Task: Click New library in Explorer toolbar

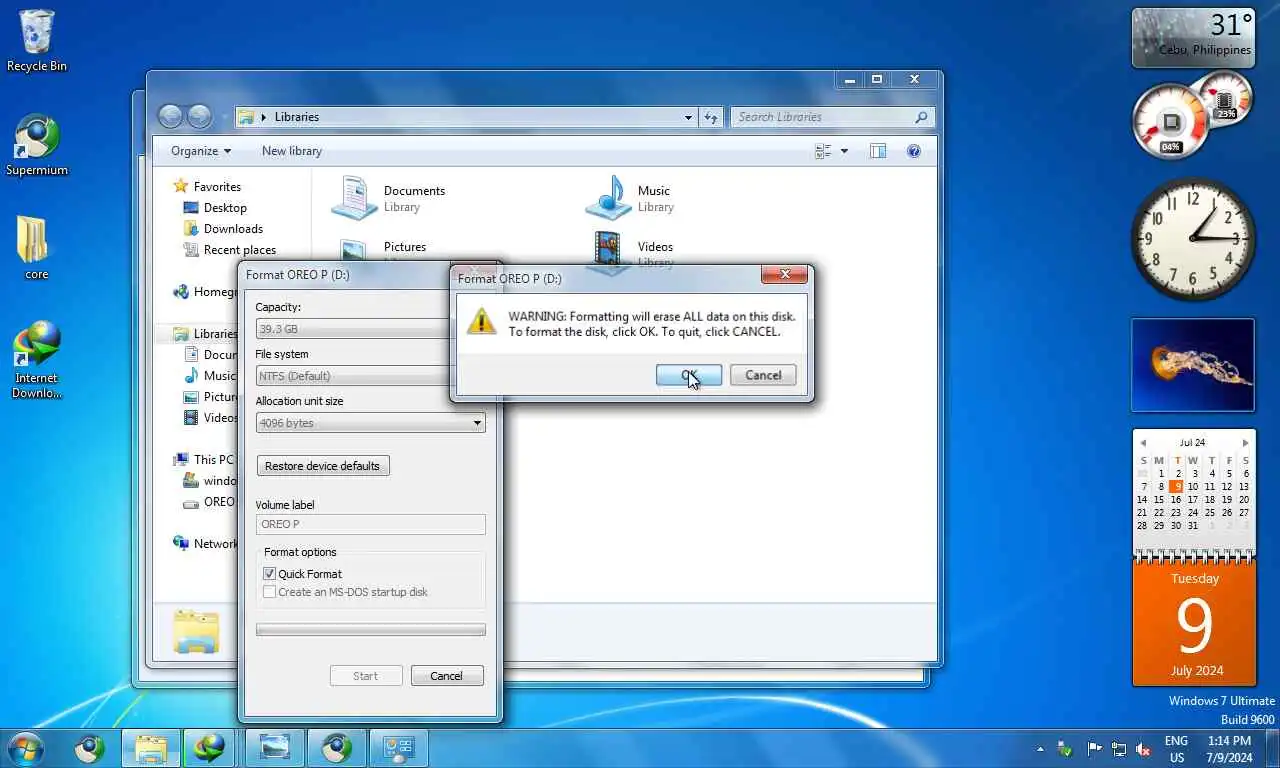Action: (x=292, y=151)
